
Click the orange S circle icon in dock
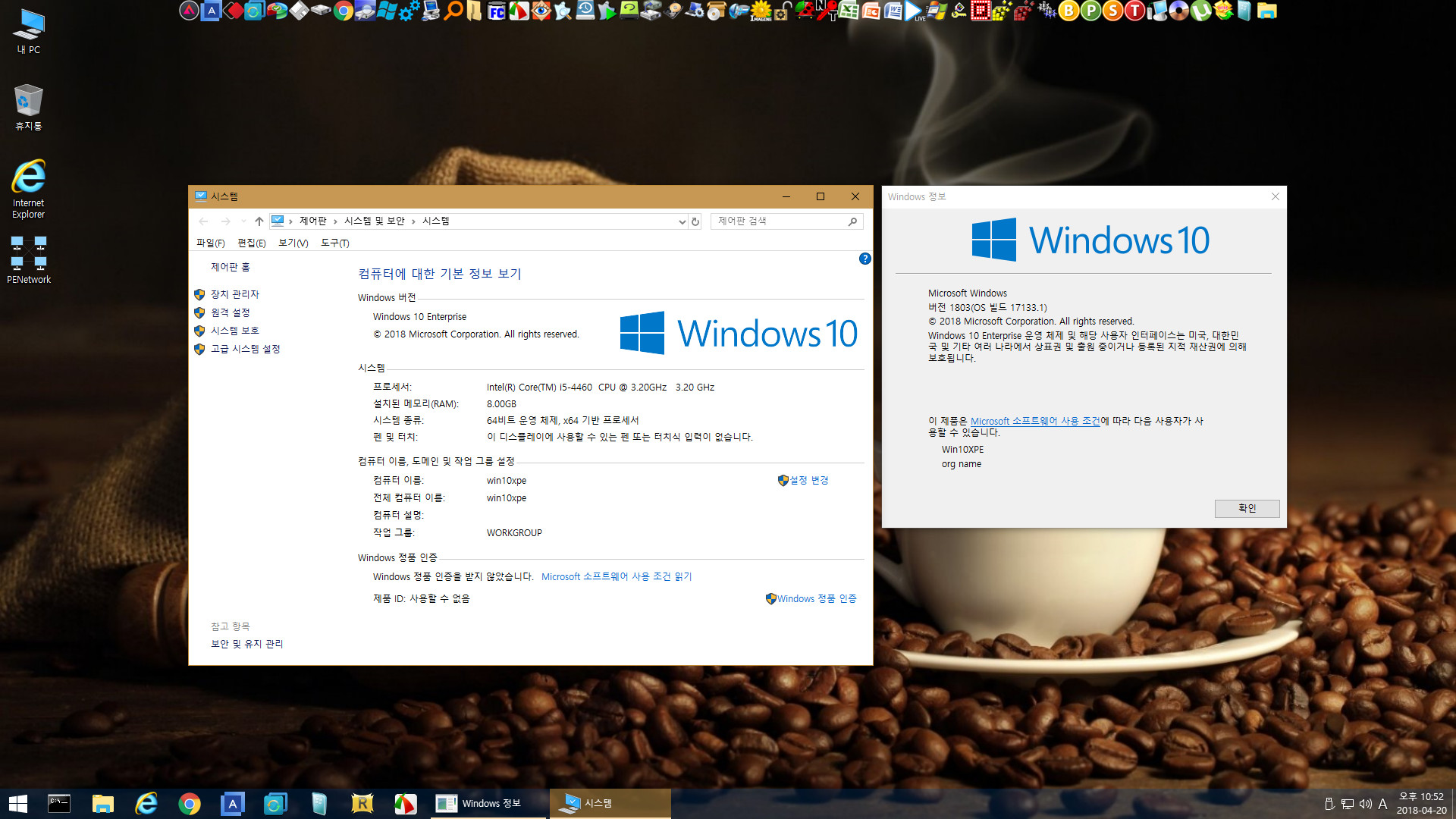1112,11
